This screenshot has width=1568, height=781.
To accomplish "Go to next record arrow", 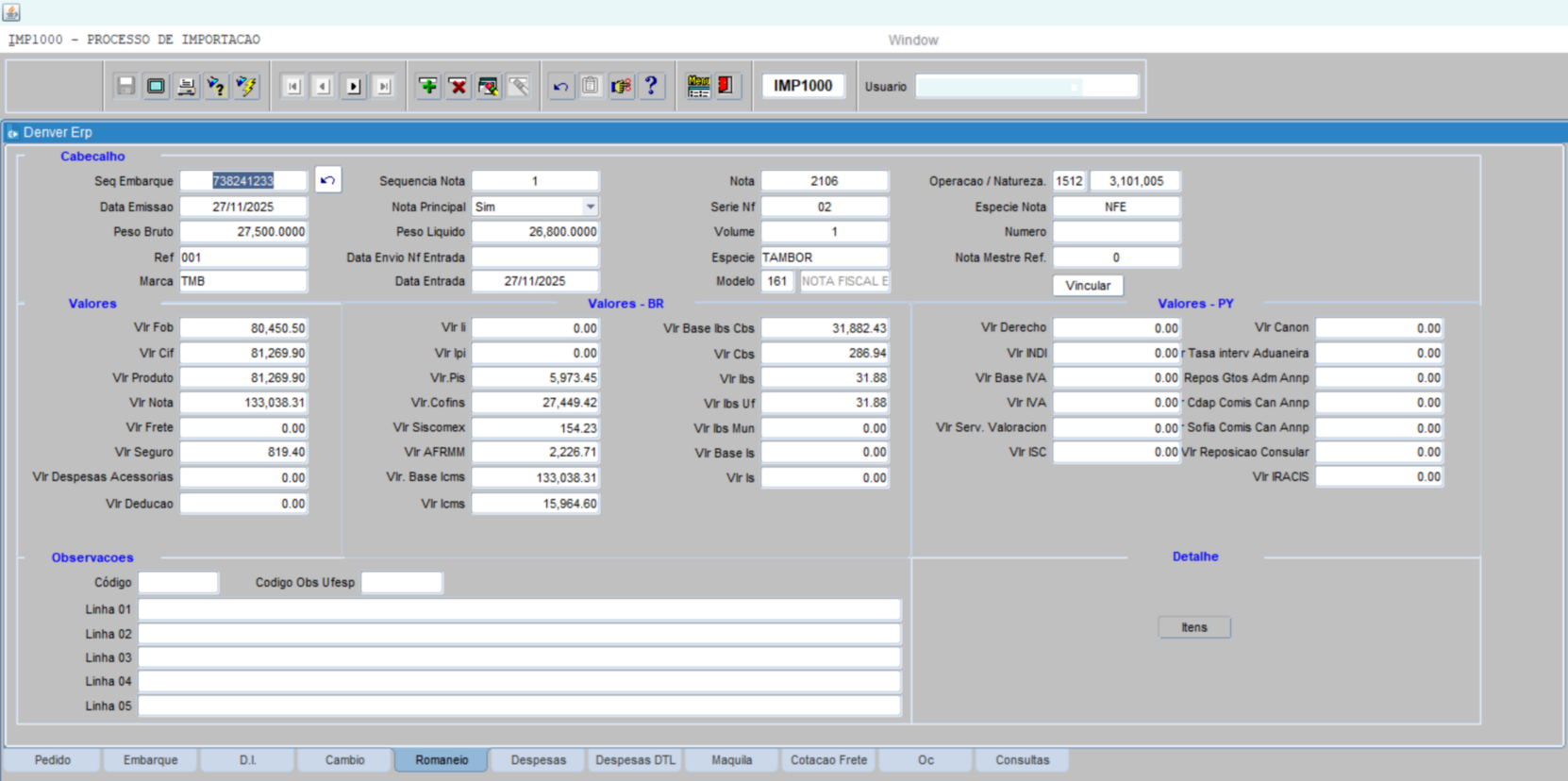I will pos(354,86).
